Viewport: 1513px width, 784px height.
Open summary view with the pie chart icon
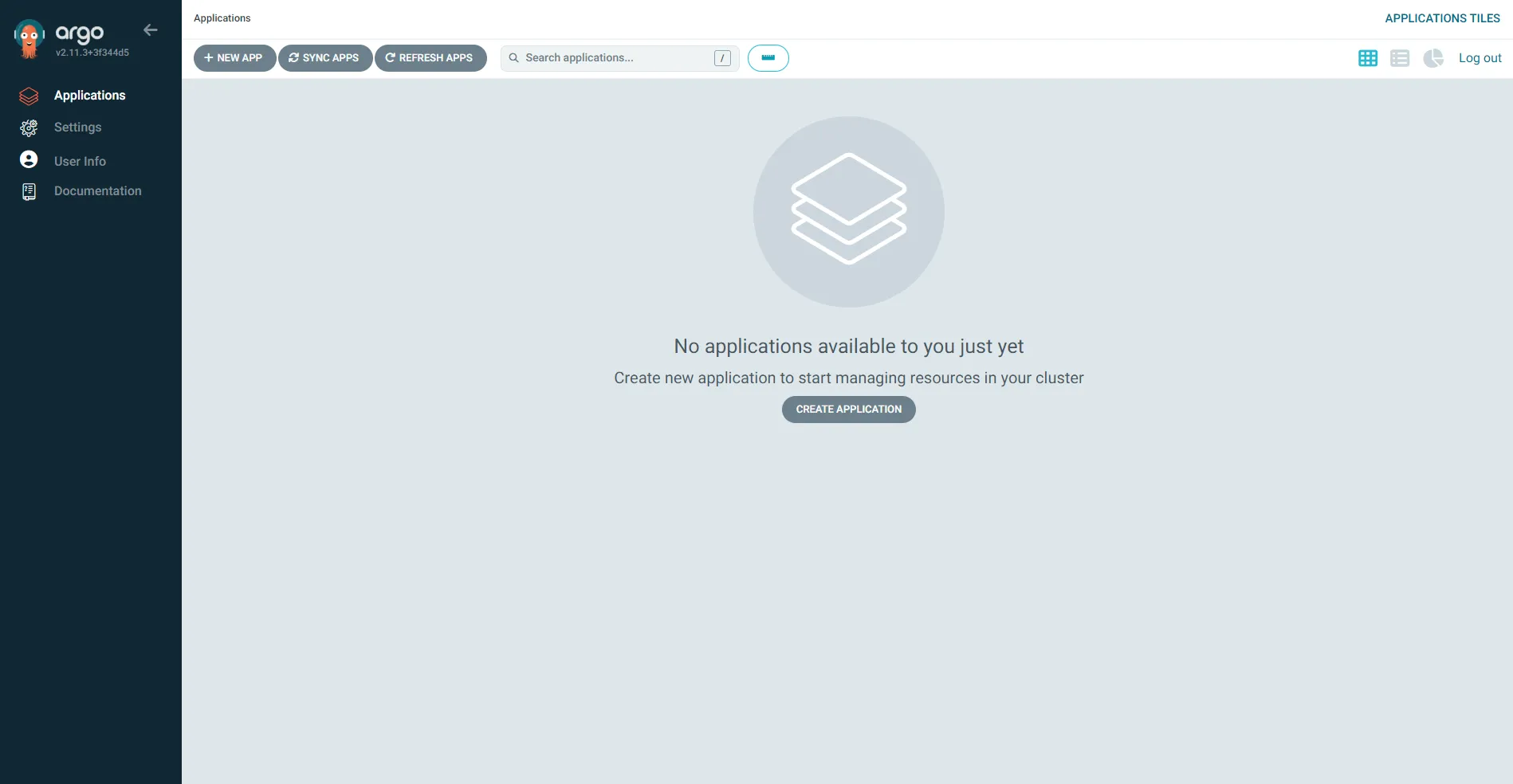click(x=1432, y=57)
